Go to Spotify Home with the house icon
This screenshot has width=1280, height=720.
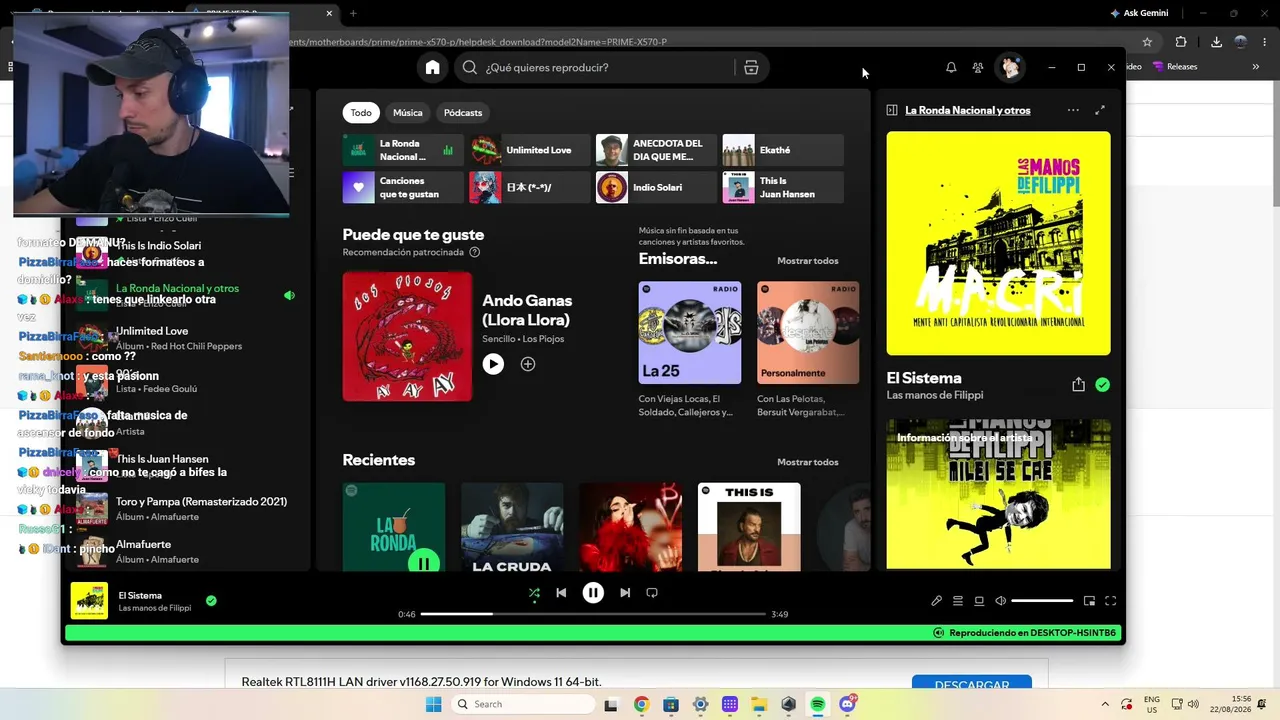click(x=432, y=67)
